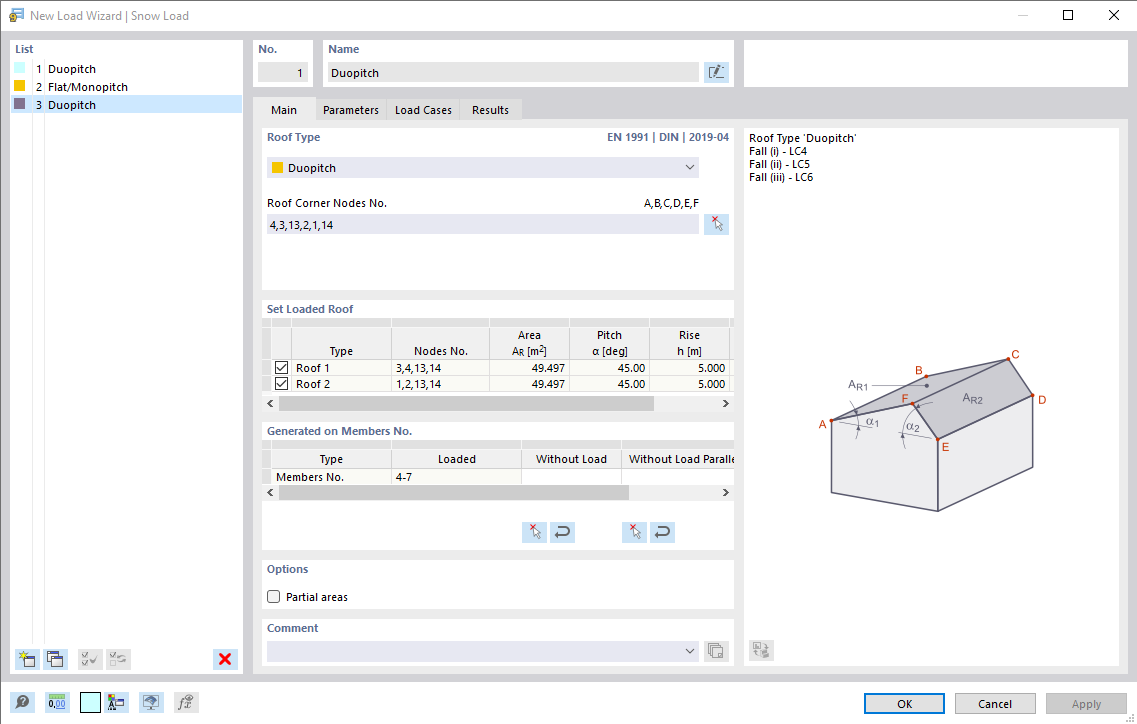Screen dimensions: 1137x724
Task: Open the edit dialog via pencil icon beside Name
Action: tap(716, 71)
